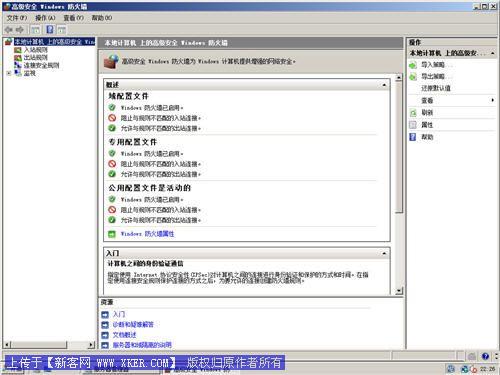
Task: Click the Forward arrow toolbar icon
Action: [x=20, y=30]
